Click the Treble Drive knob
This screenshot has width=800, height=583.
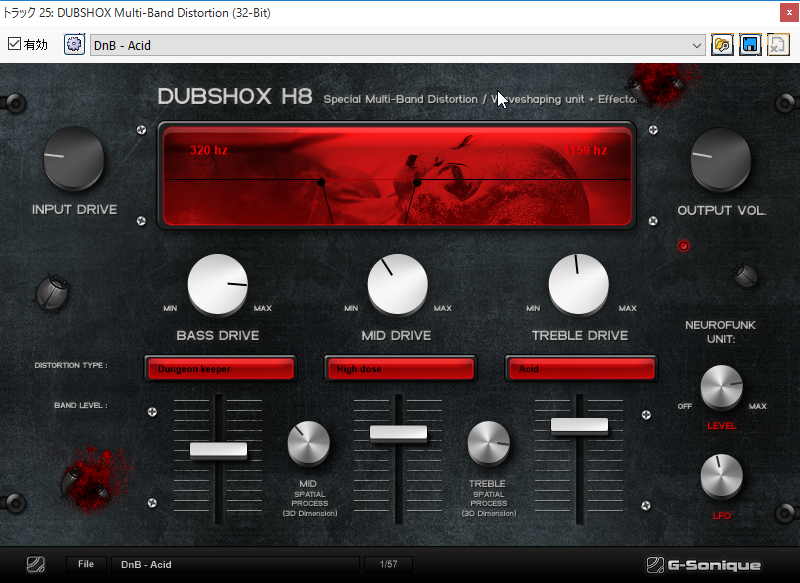[579, 284]
